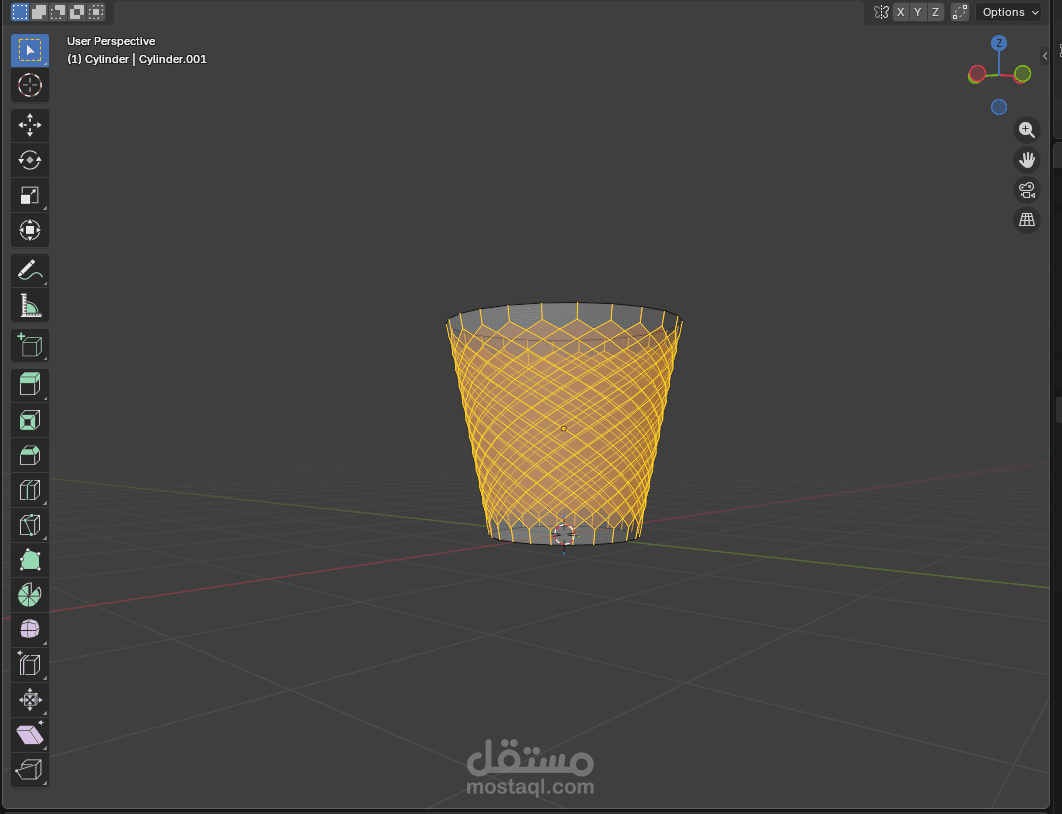Expand the sidebar with arrow tab

point(1045,56)
